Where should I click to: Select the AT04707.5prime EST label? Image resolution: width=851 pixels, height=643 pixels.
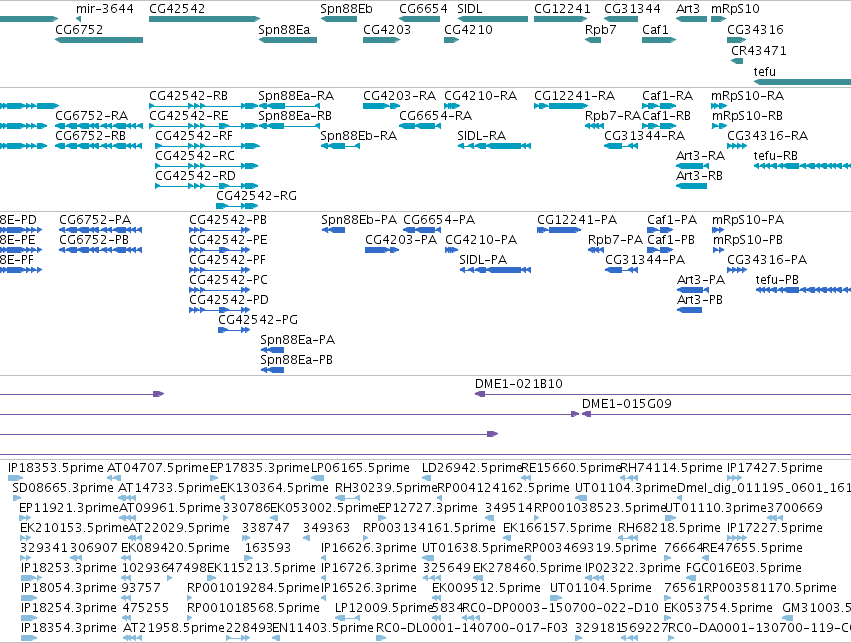coord(157,468)
